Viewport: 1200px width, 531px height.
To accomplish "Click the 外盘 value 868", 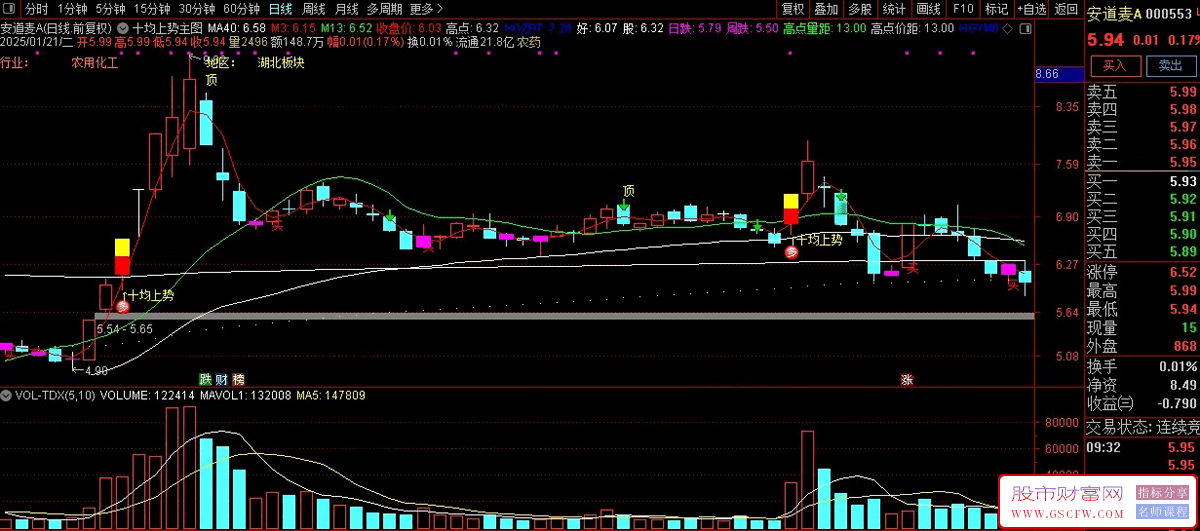I will point(1185,346).
